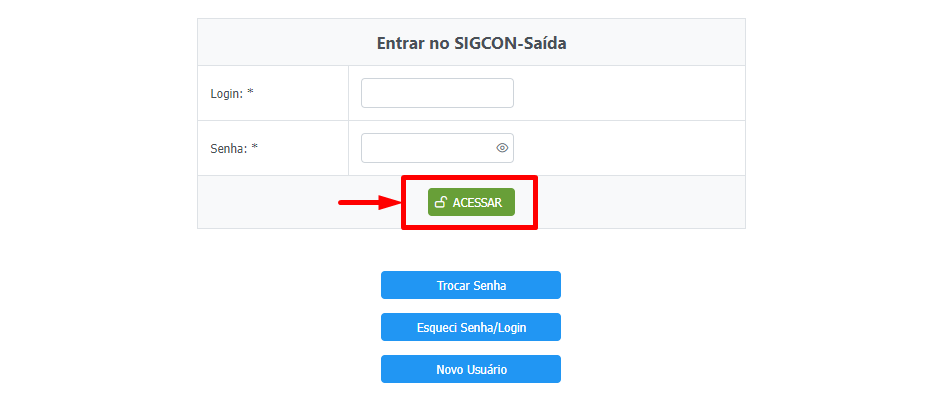Click the text box beside the Senha label
The height and width of the screenshot is (397, 931).
(x=437, y=148)
